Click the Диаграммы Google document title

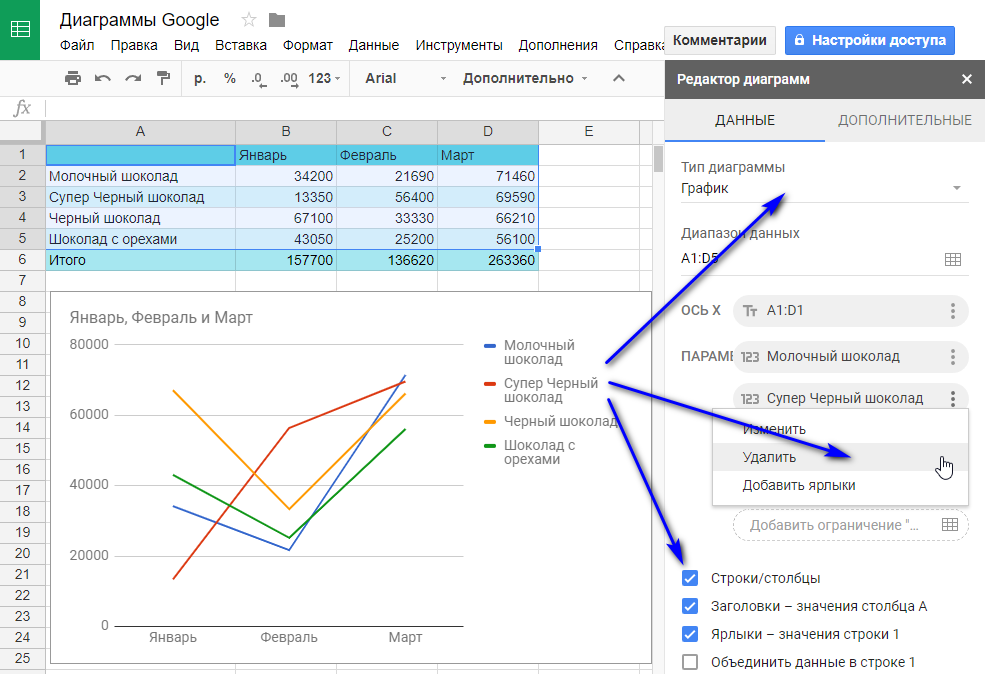139,20
